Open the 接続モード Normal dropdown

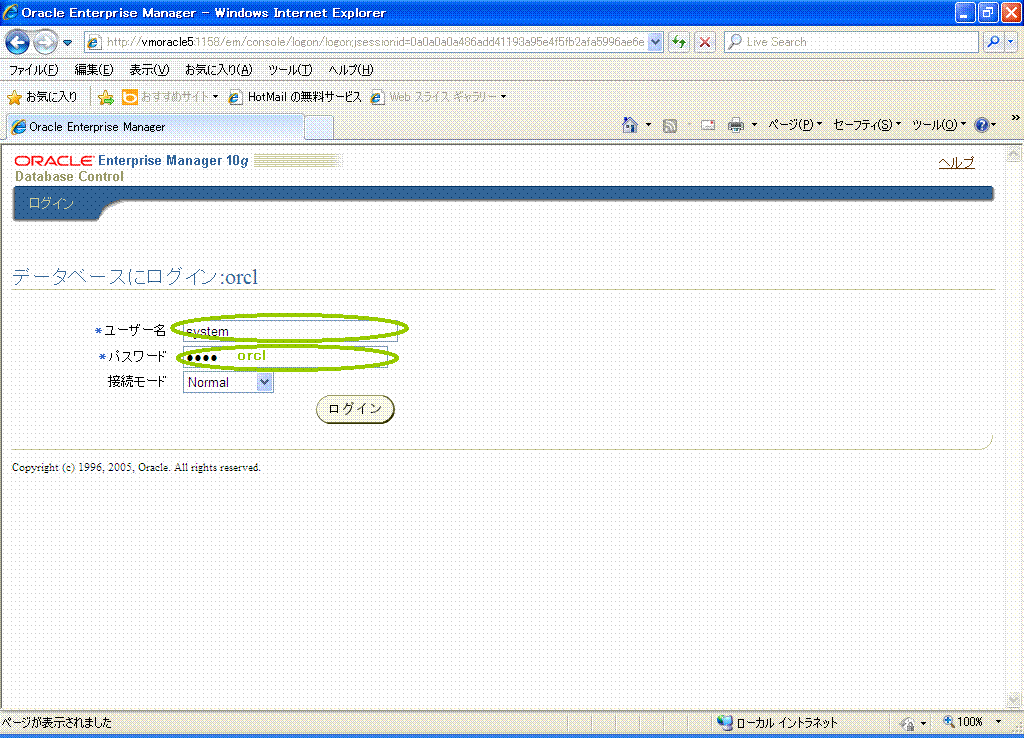[228, 382]
